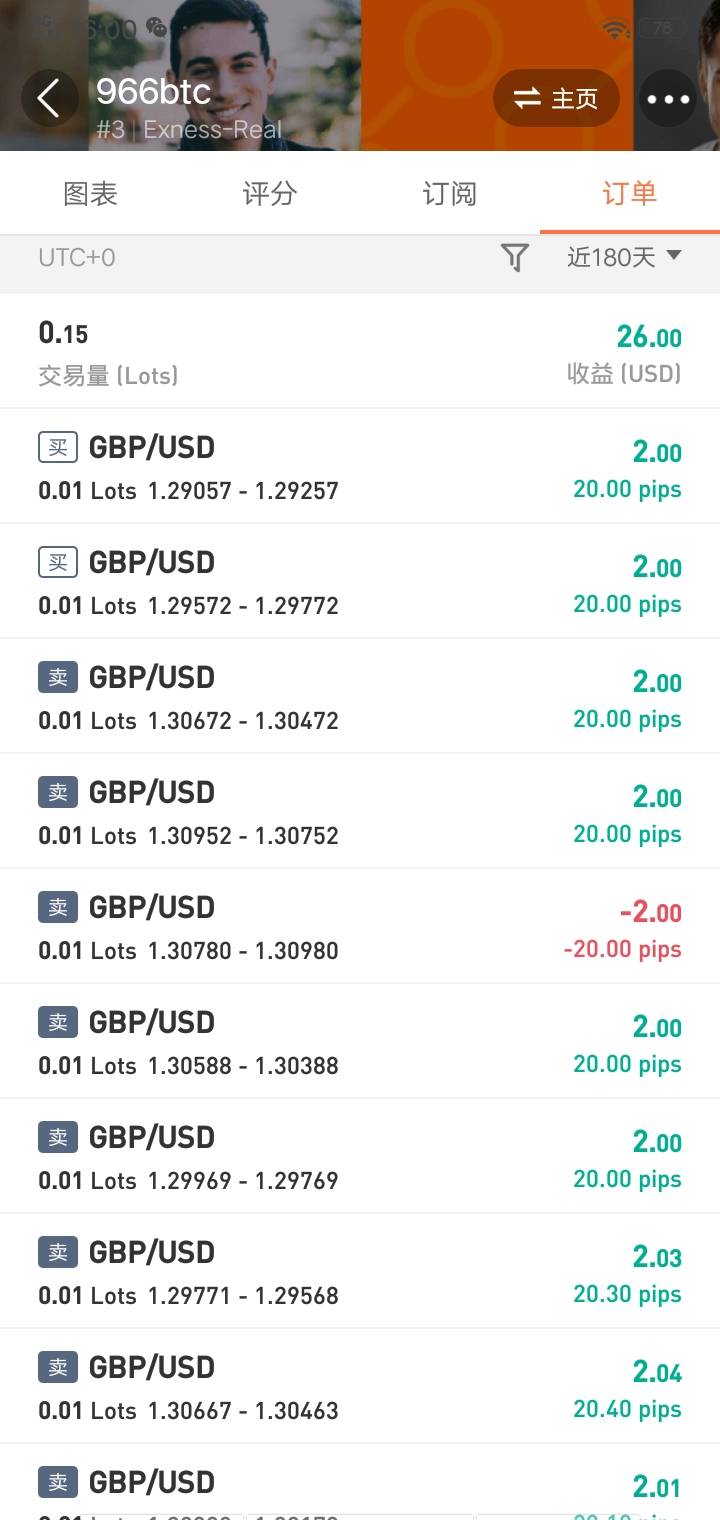
Task: Tap the sell badge on the 1.29969 order
Action: pos(58,1137)
